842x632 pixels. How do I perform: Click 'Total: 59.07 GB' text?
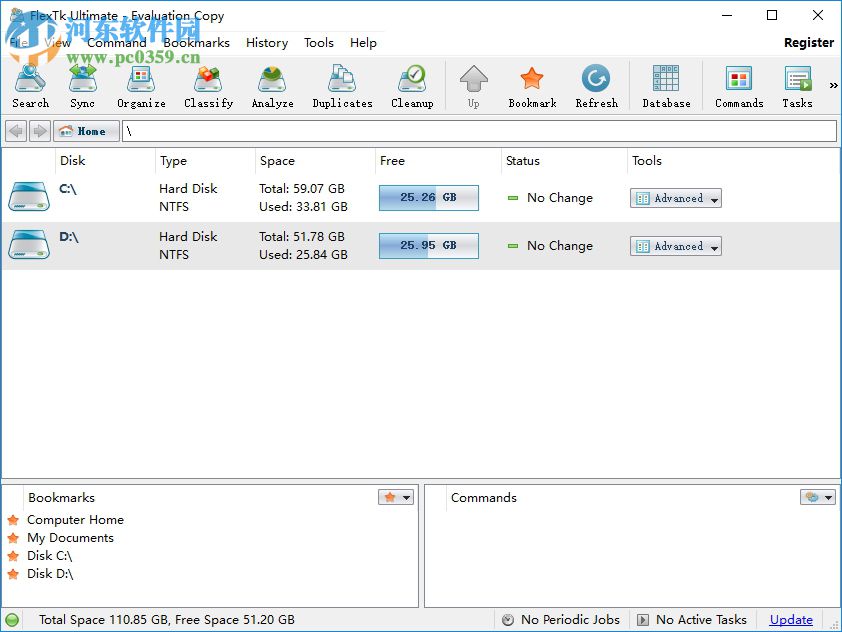(x=302, y=188)
